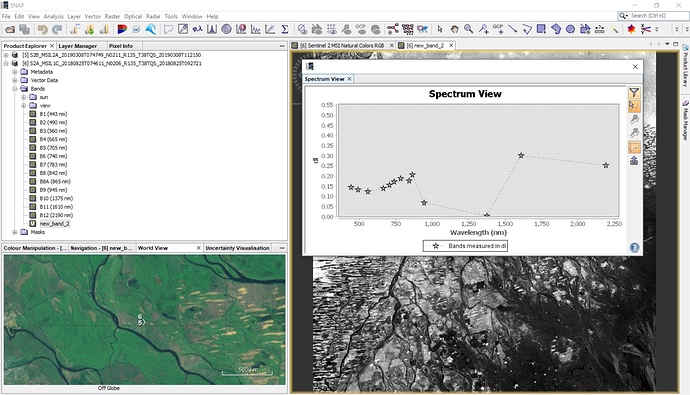
Task: Expand the Vector Data folder
Action: pyautogui.click(x=15, y=80)
